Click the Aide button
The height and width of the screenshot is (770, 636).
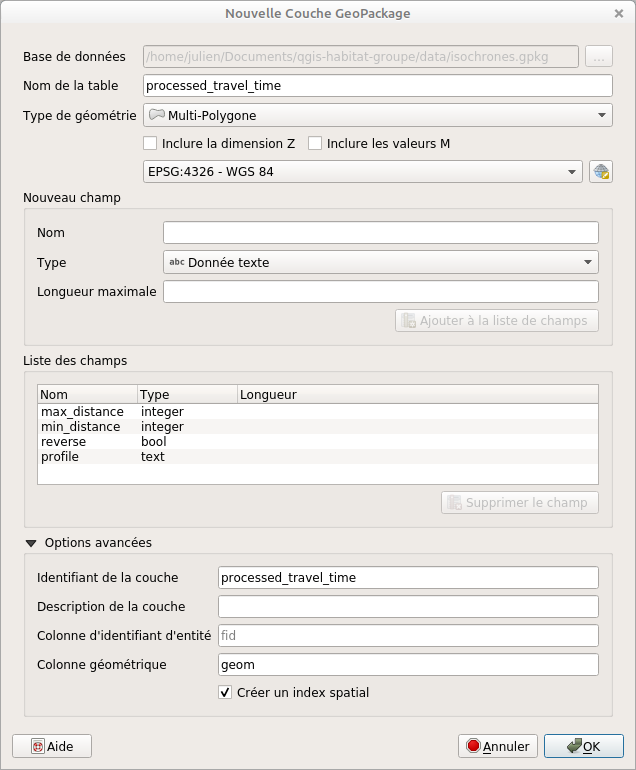point(52,746)
